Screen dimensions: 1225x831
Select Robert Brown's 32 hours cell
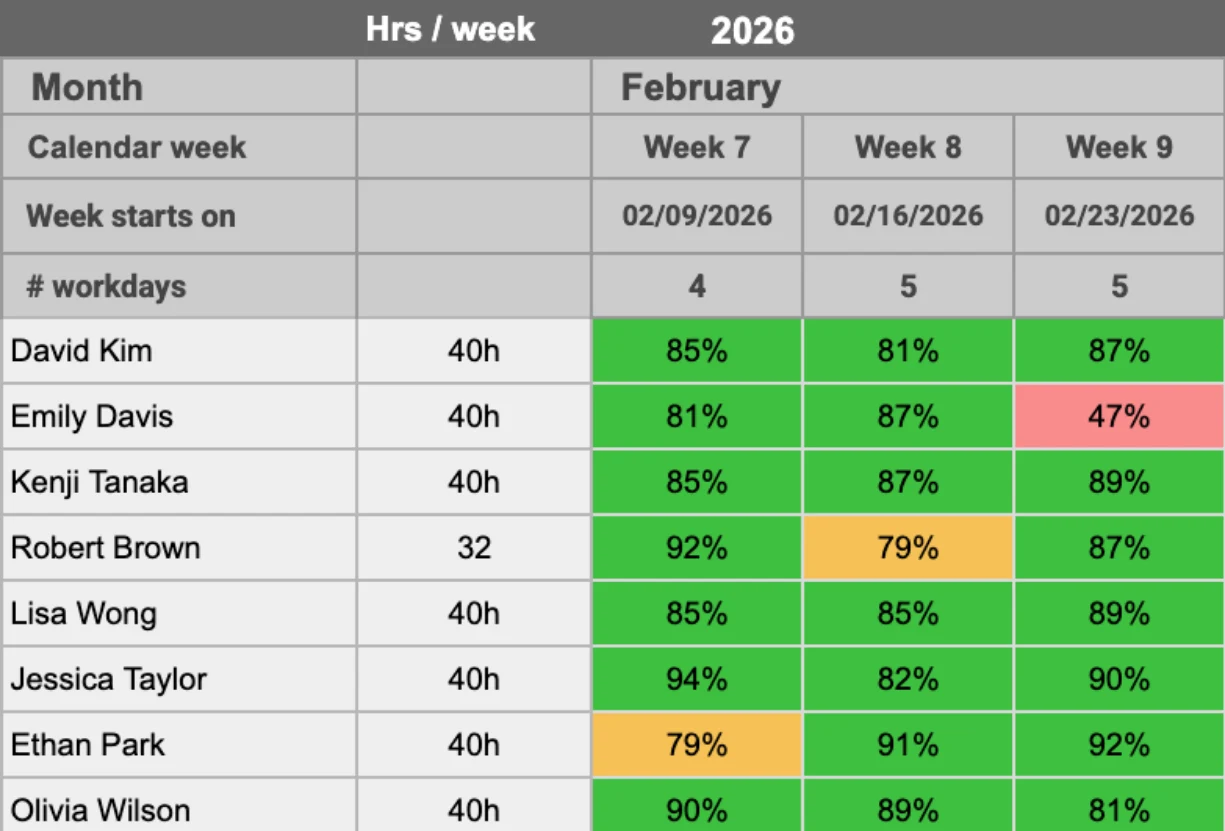pos(474,548)
